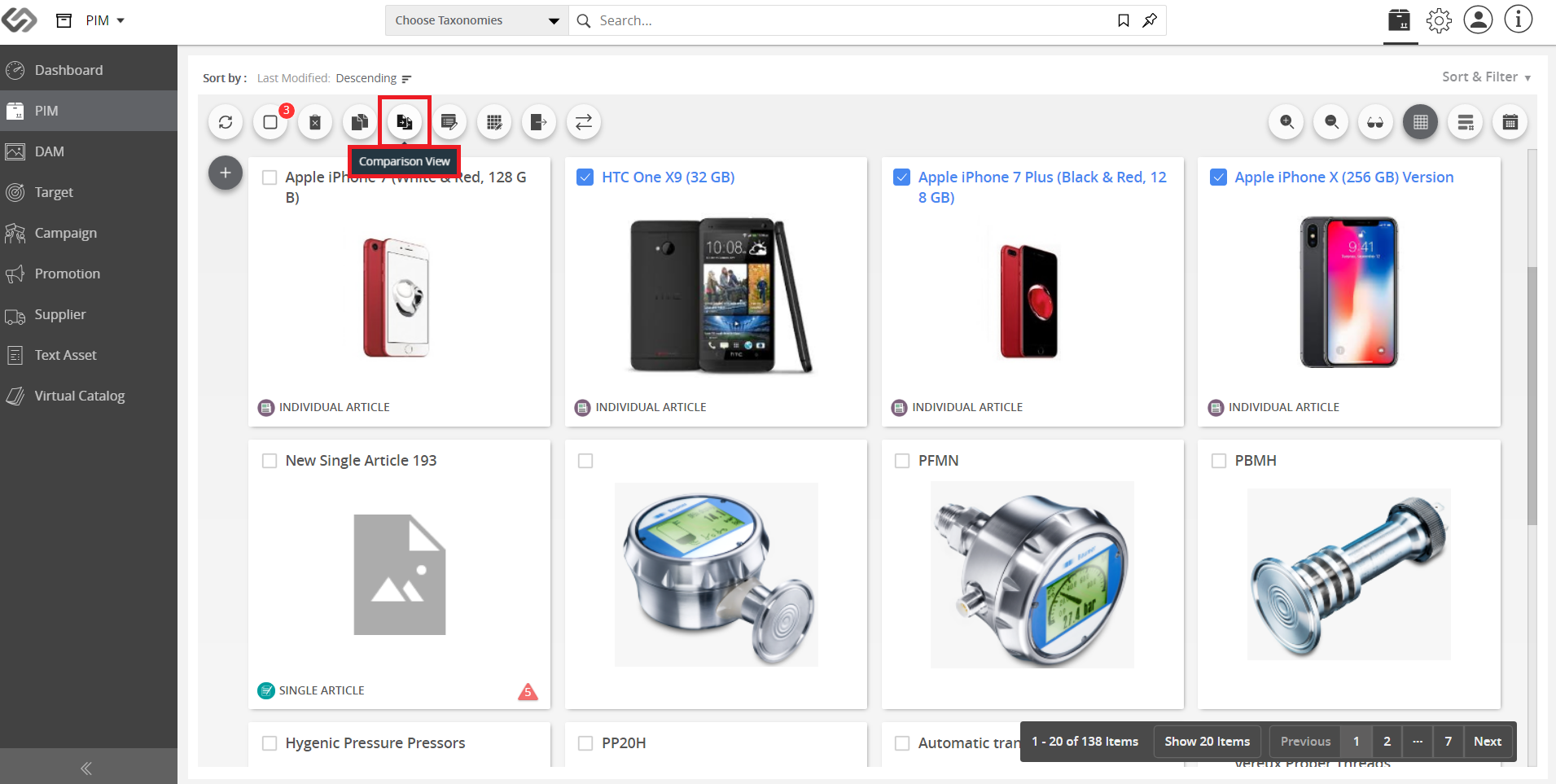Click the PBMH product image
This screenshot has height=784, width=1556.
click(1349, 574)
